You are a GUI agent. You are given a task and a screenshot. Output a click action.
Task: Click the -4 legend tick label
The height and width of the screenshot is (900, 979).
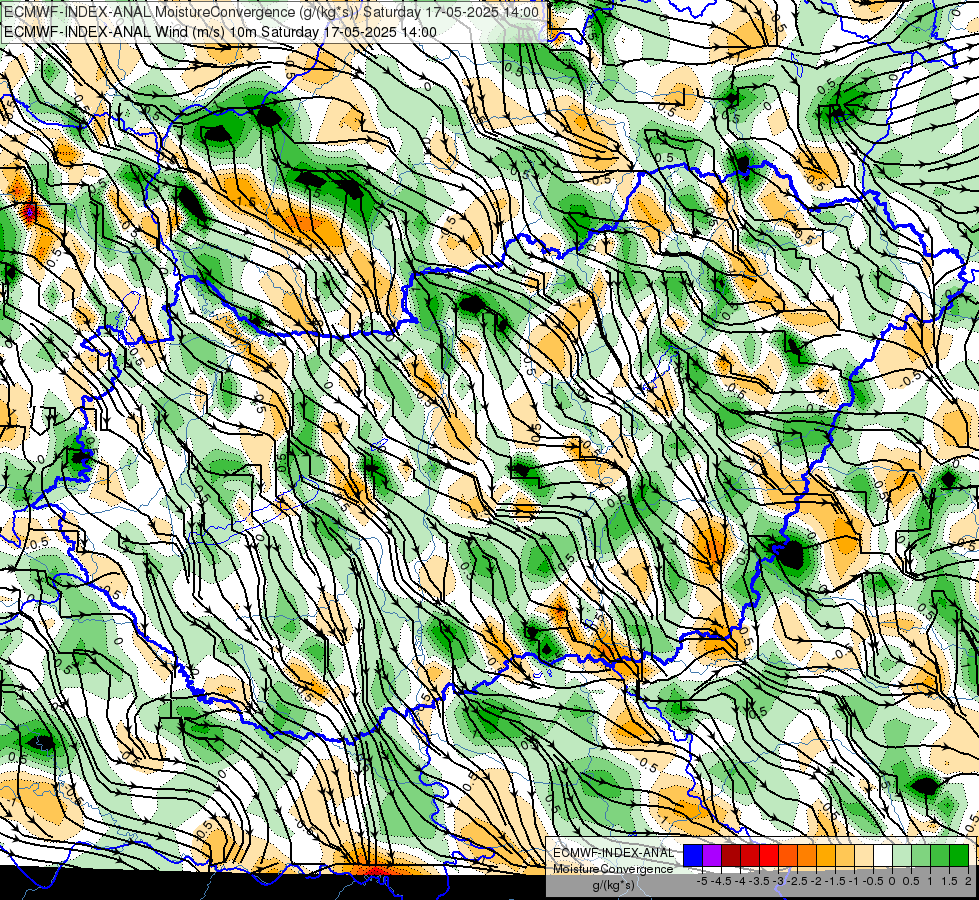(x=740, y=881)
